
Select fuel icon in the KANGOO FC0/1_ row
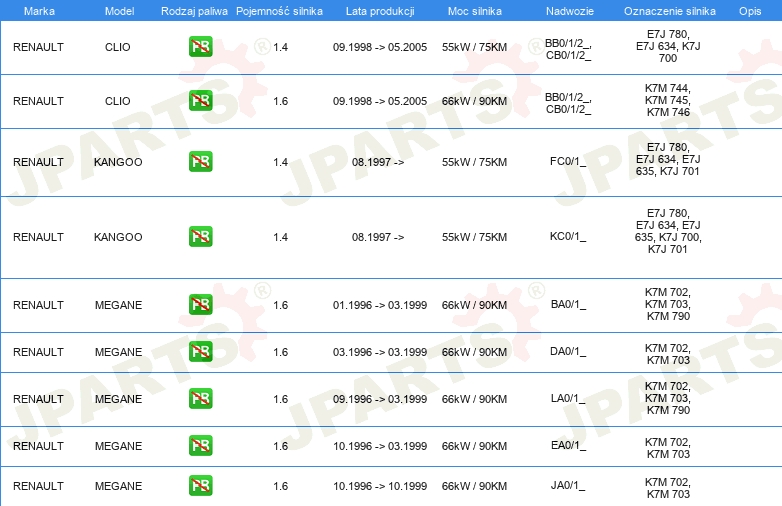pos(200,162)
